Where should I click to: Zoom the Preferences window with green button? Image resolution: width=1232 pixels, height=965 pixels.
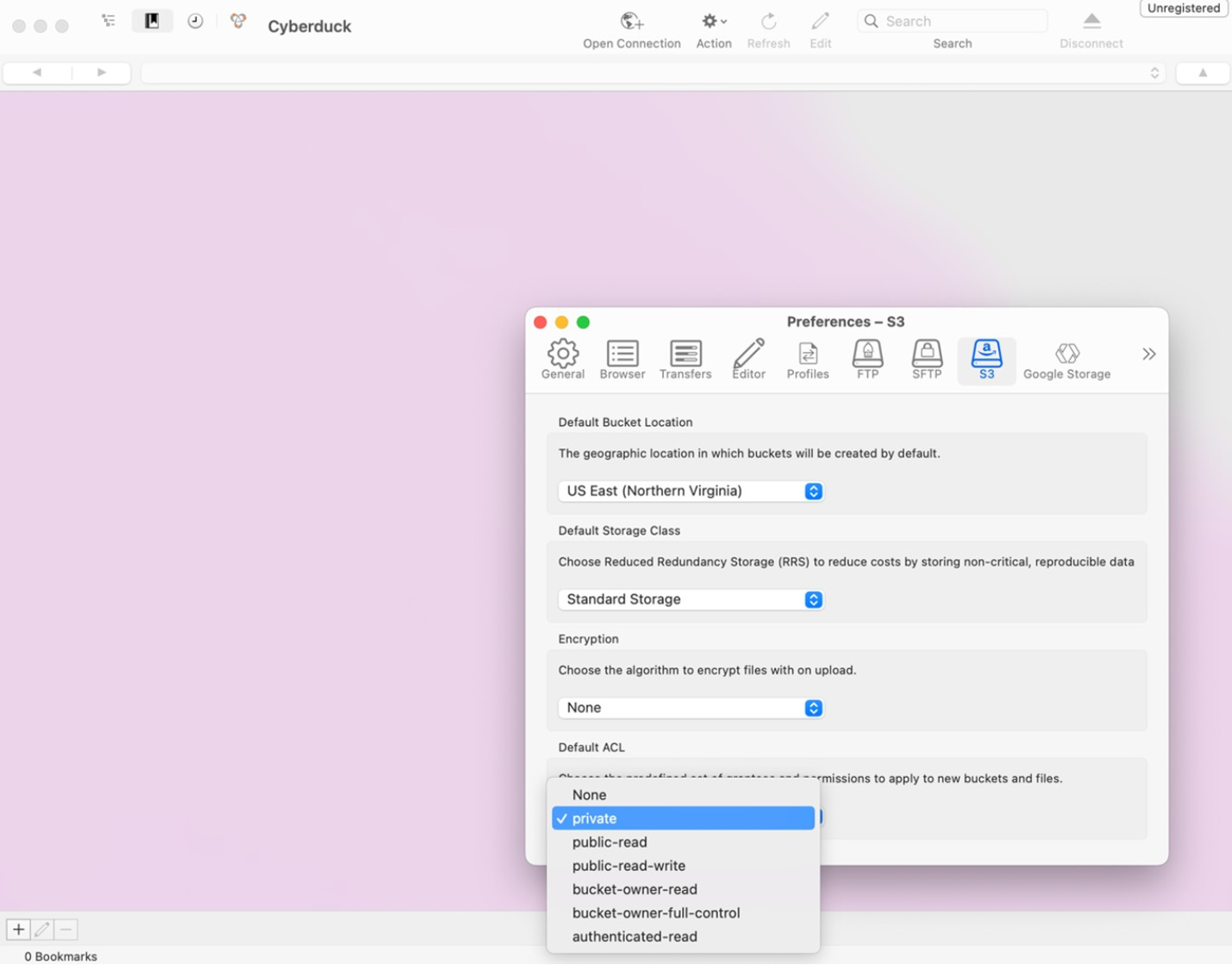tap(584, 323)
